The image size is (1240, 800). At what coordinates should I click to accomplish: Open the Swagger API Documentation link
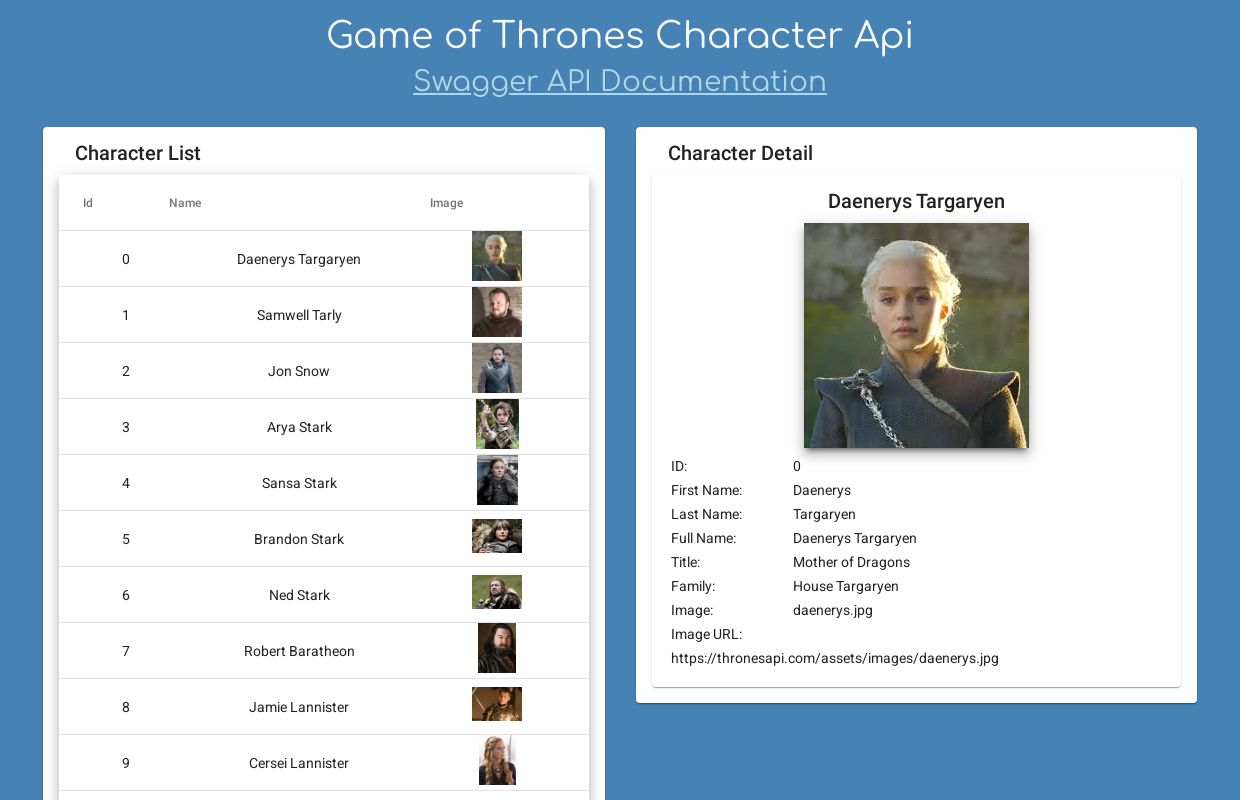click(x=620, y=81)
